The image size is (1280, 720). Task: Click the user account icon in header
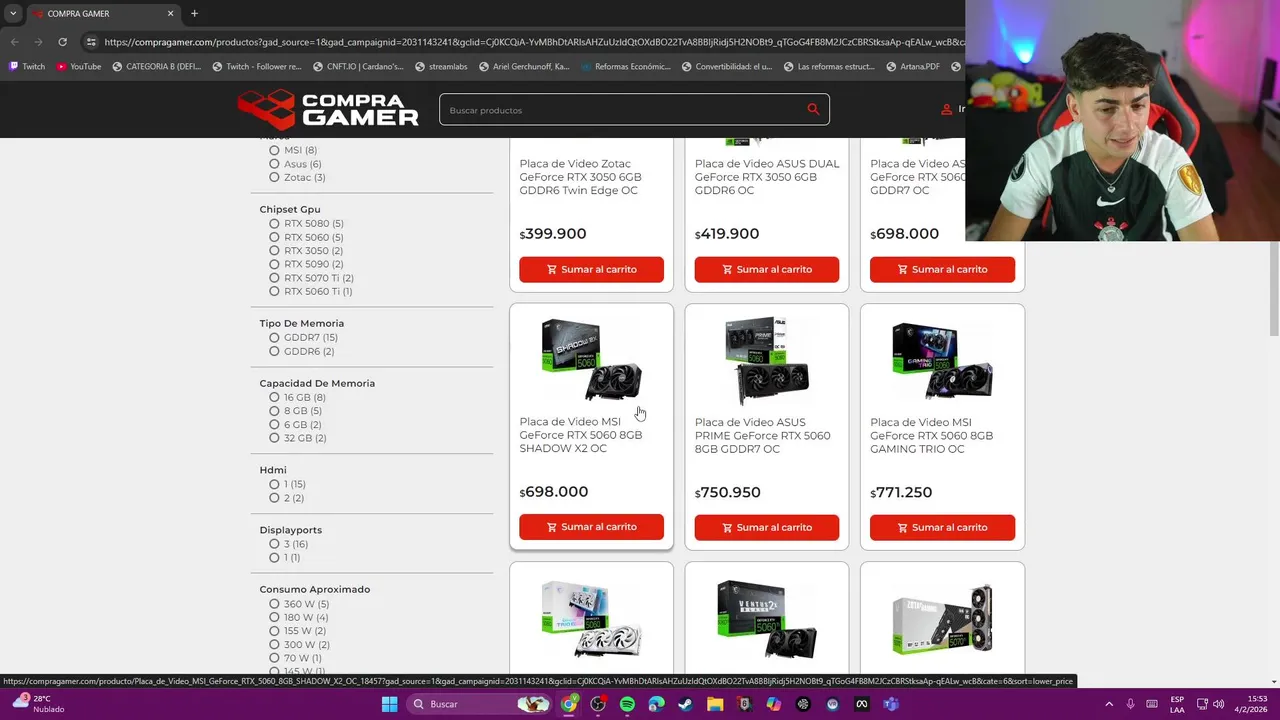tap(947, 109)
